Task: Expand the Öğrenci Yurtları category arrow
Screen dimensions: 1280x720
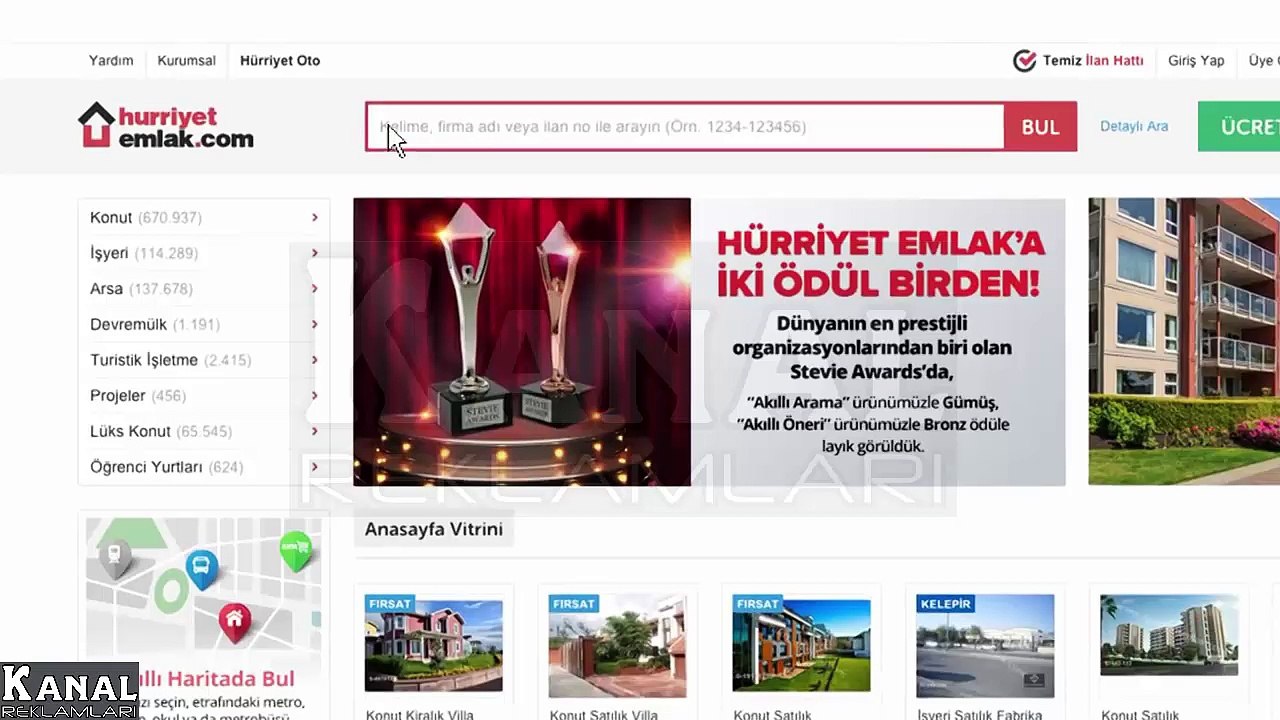Action: pyautogui.click(x=314, y=467)
